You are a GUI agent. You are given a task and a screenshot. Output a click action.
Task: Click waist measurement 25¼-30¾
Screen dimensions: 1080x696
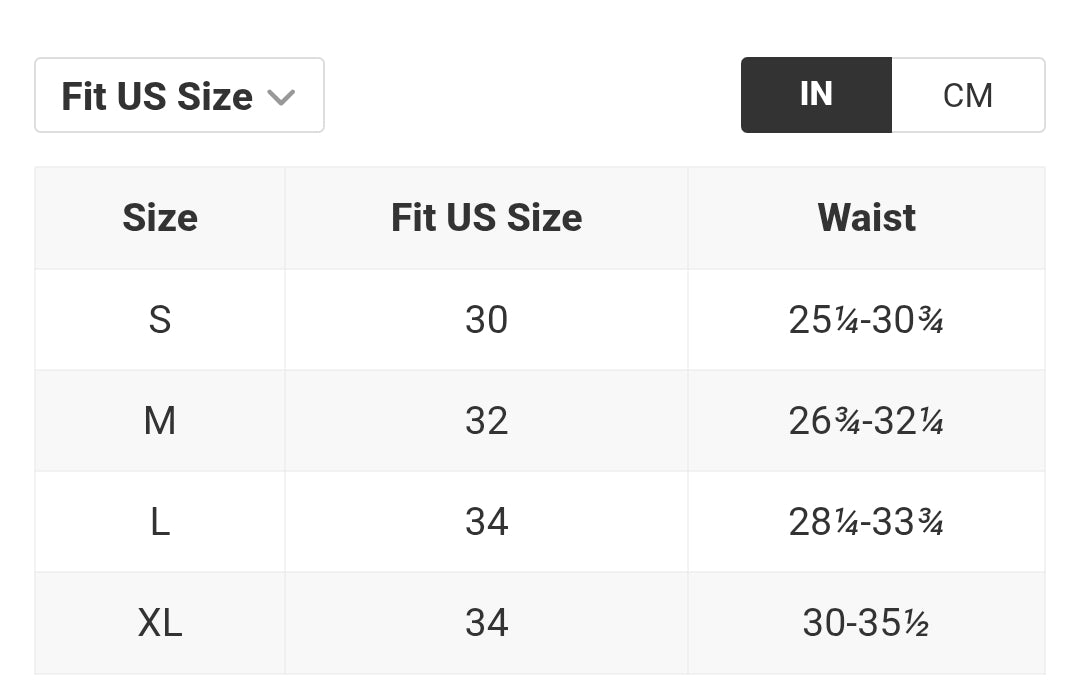click(866, 320)
